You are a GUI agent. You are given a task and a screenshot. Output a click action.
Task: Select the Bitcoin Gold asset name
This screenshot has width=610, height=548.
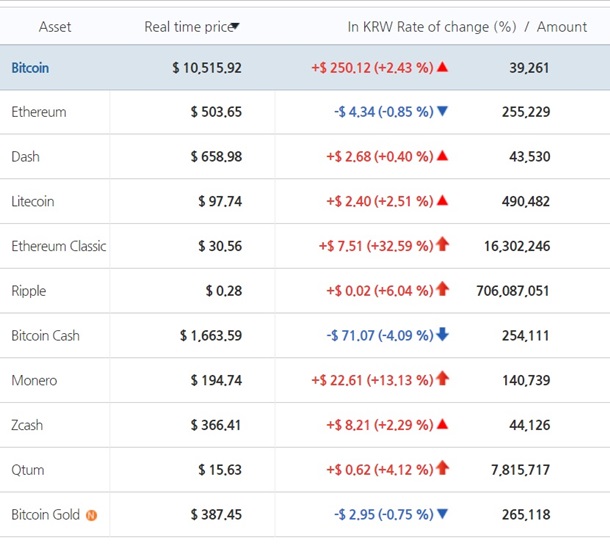45,515
